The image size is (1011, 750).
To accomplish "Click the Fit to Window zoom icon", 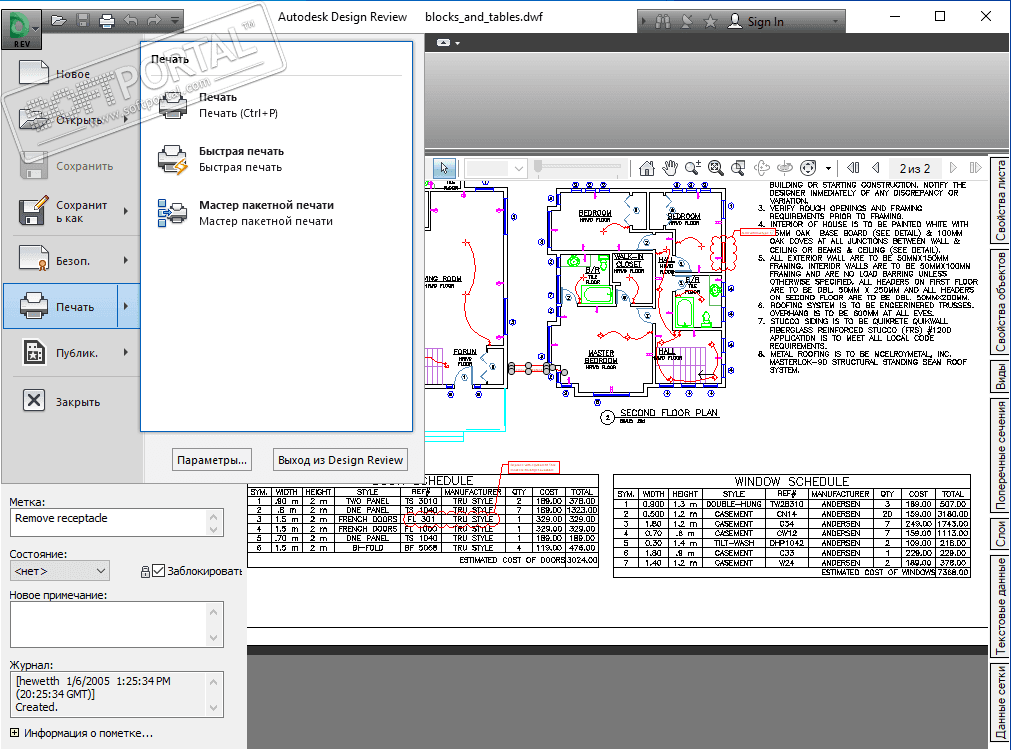I will coord(716,168).
